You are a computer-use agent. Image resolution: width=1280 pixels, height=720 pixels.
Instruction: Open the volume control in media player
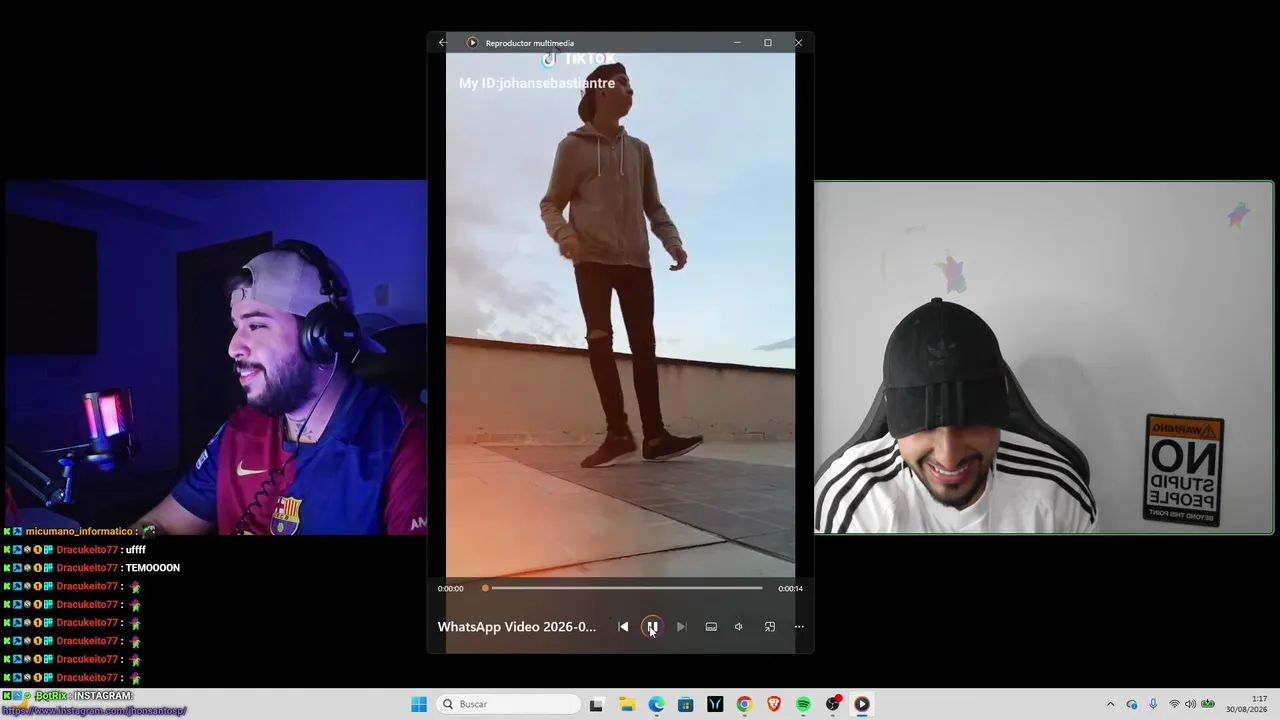[x=739, y=627]
